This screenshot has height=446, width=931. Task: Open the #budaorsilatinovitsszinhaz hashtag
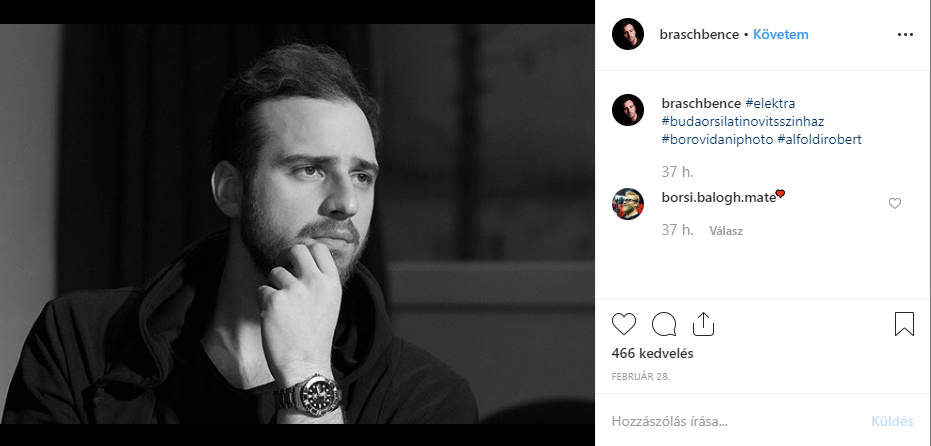click(x=742, y=121)
